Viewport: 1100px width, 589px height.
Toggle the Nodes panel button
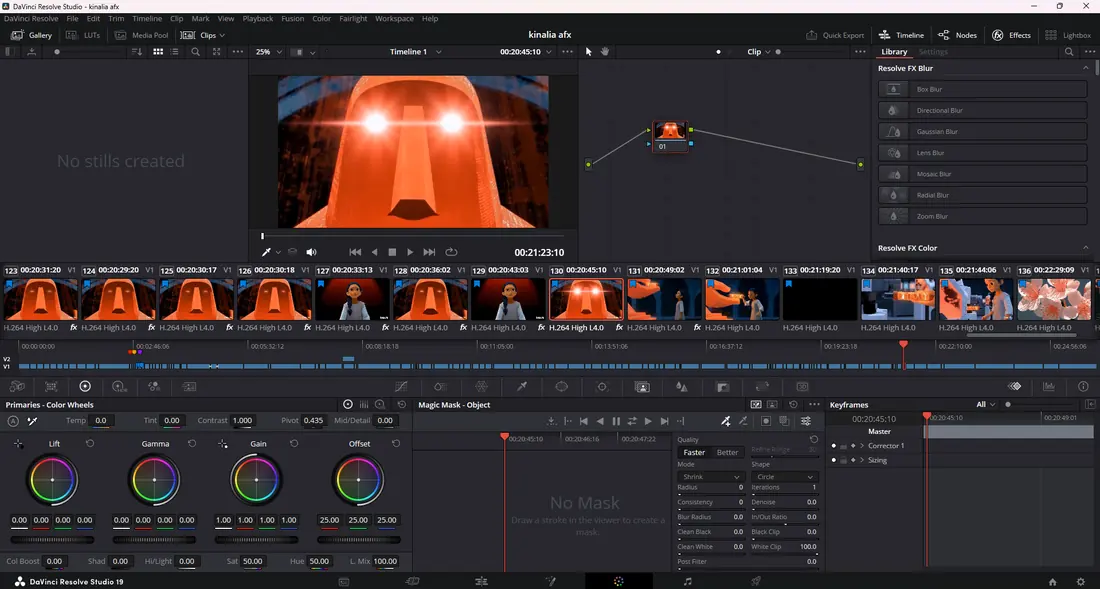tap(957, 35)
